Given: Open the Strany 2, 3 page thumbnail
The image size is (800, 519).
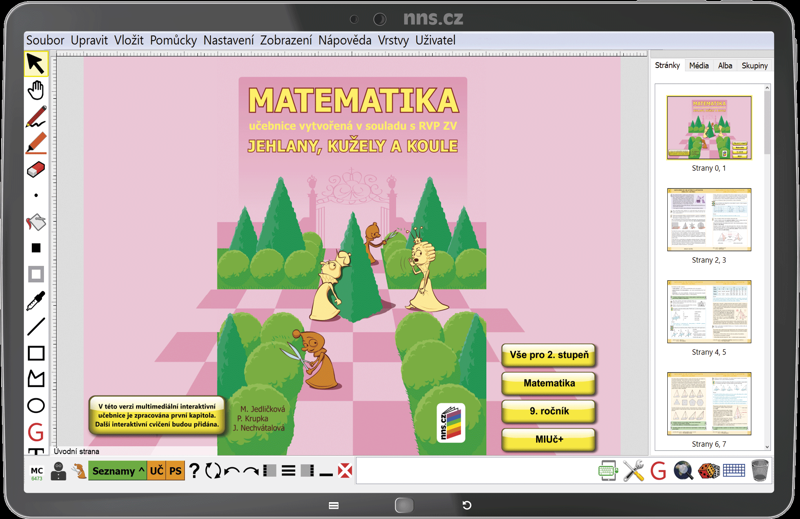Looking at the screenshot, I should [709, 219].
